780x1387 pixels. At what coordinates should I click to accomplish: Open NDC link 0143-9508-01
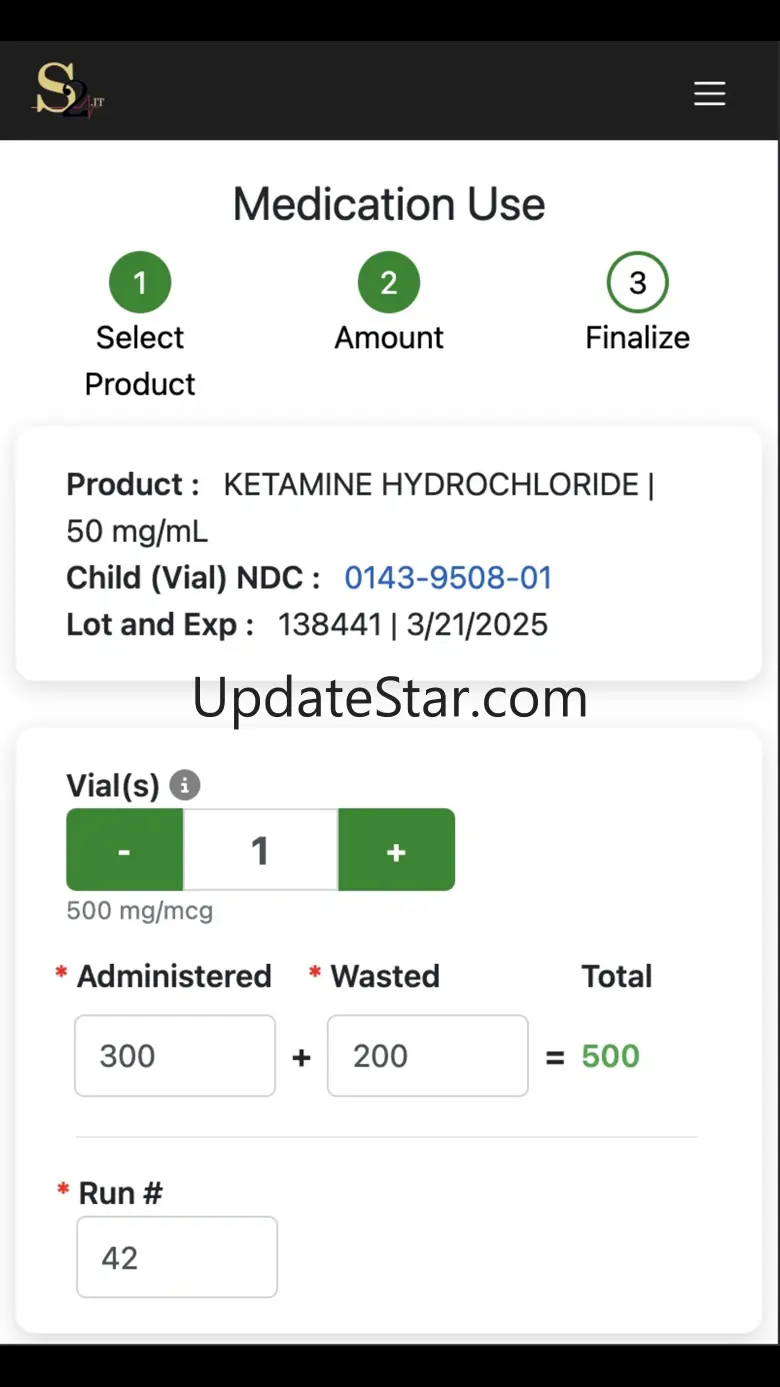pos(448,578)
